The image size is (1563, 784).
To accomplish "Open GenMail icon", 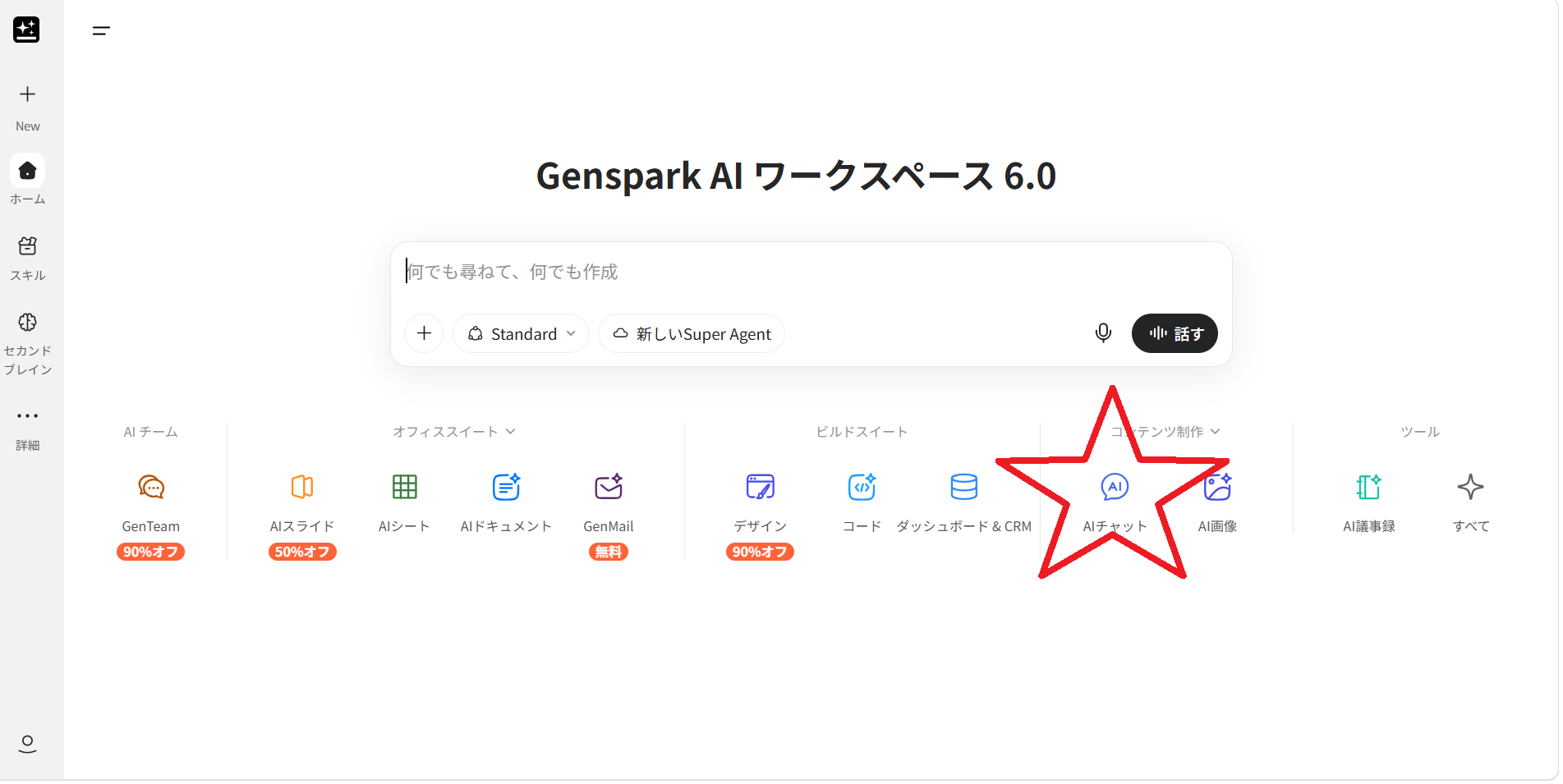I will tap(609, 487).
